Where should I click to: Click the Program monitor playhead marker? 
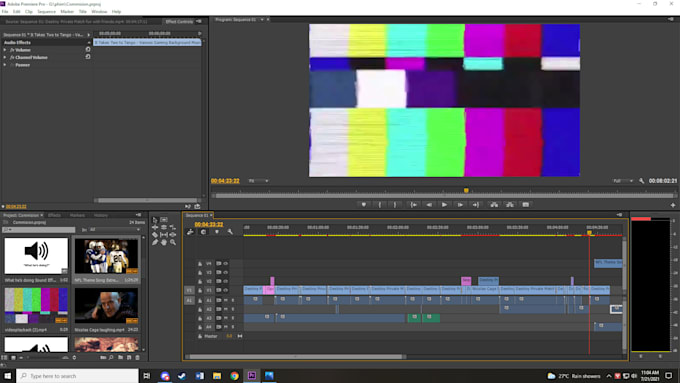click(x=466, y=190)
